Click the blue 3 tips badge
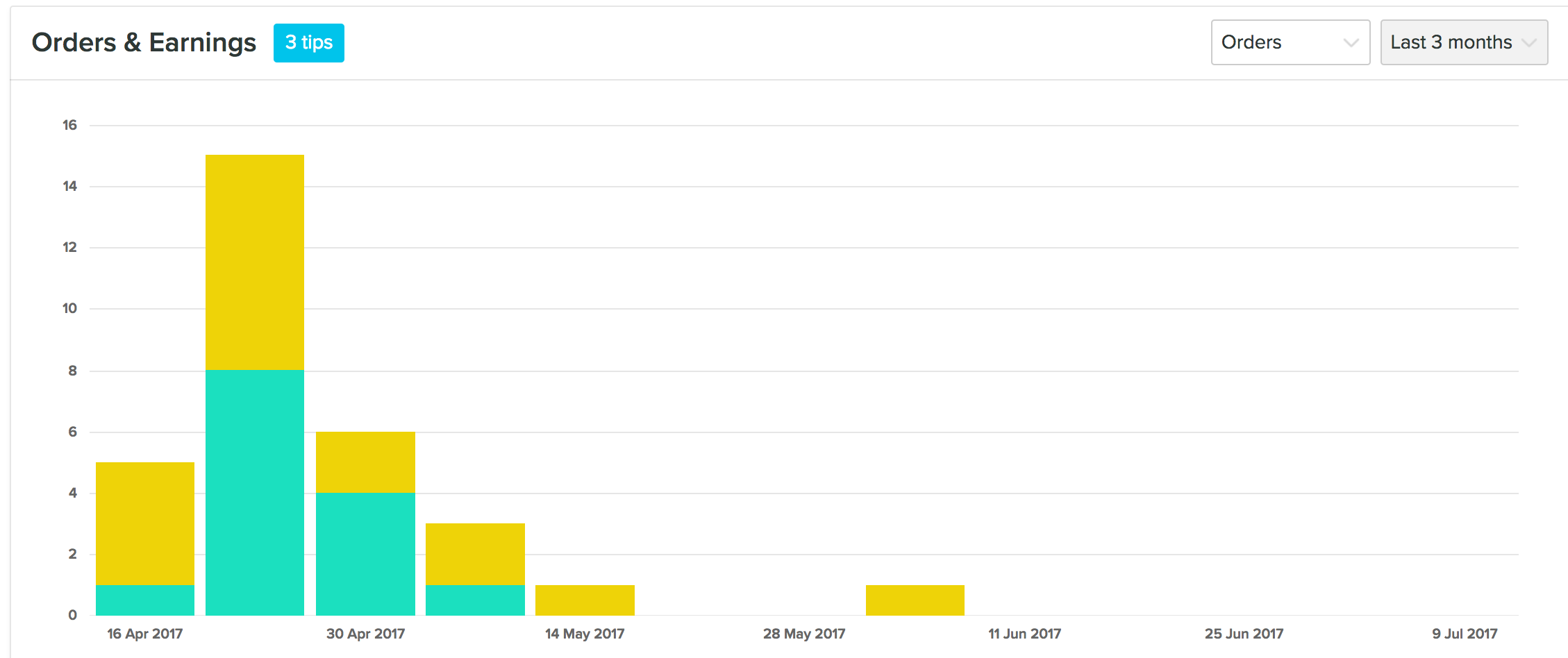The width and height of the screenshot is (1568, 658). tap(308, 43)
